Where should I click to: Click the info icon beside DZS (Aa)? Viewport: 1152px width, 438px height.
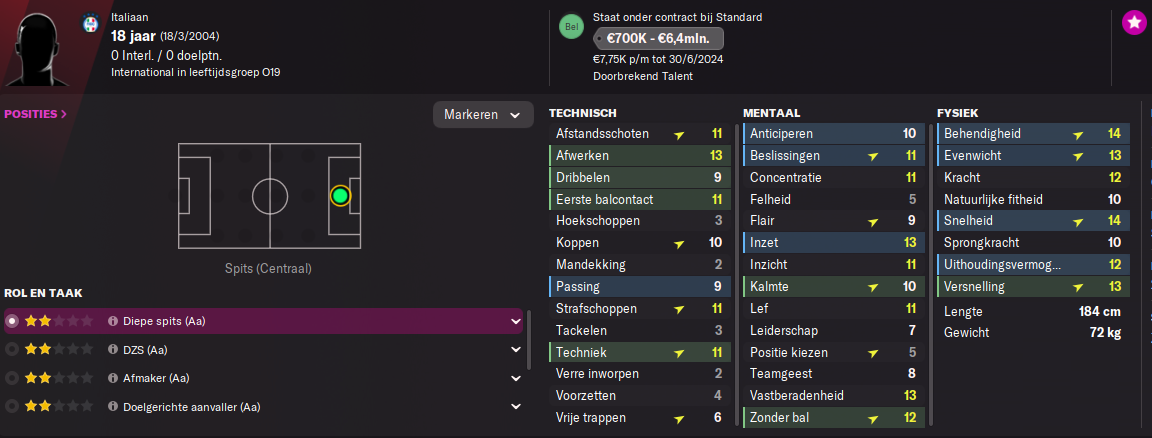(x=113, y=350)
